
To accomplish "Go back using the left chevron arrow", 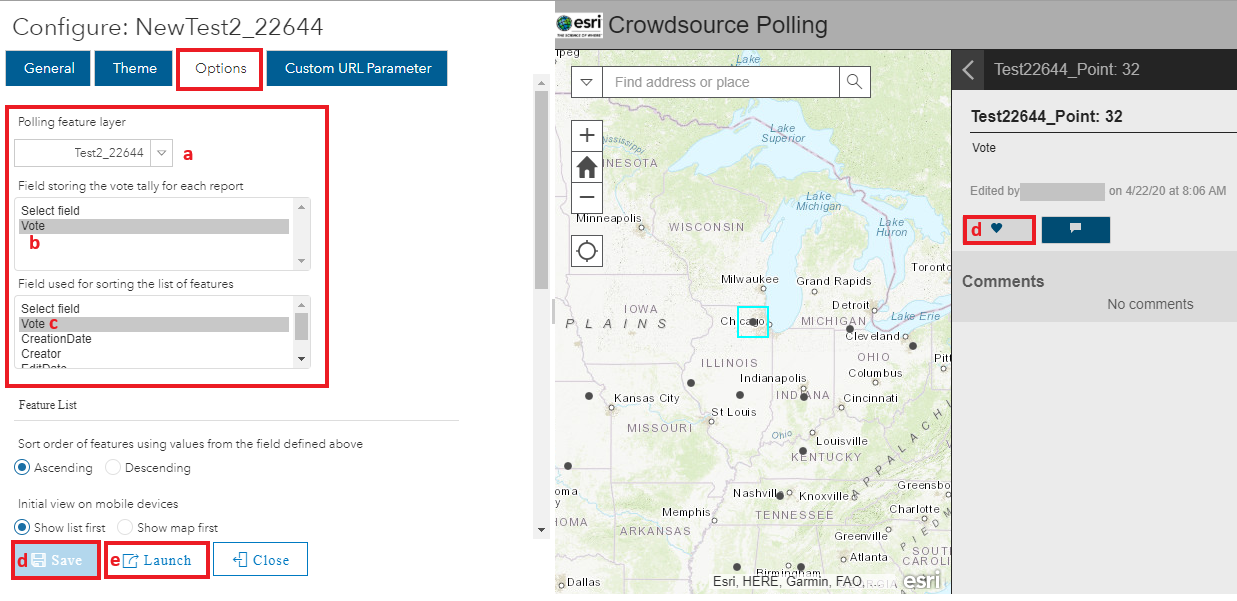I will (x=967, y=69).
